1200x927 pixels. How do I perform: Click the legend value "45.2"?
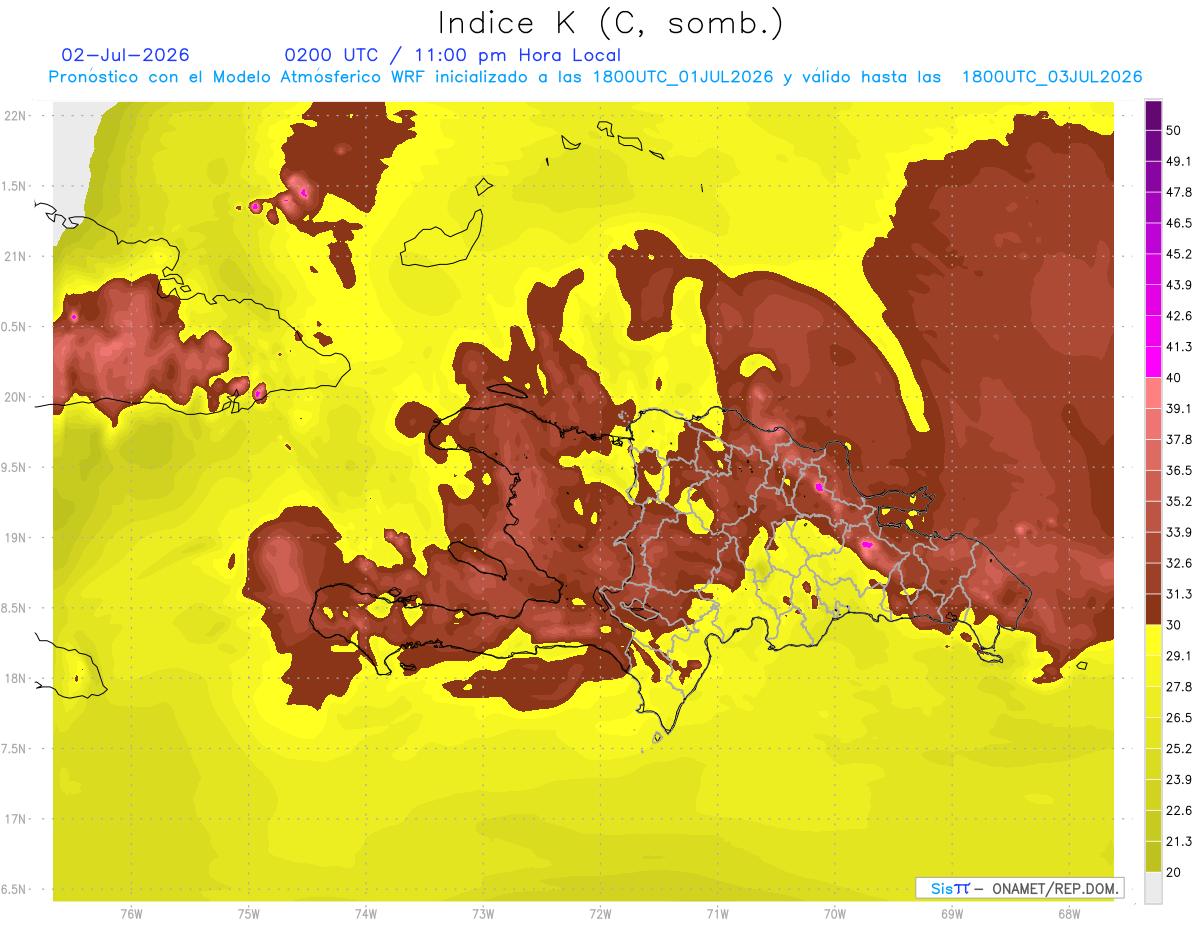coord(1180,254)
